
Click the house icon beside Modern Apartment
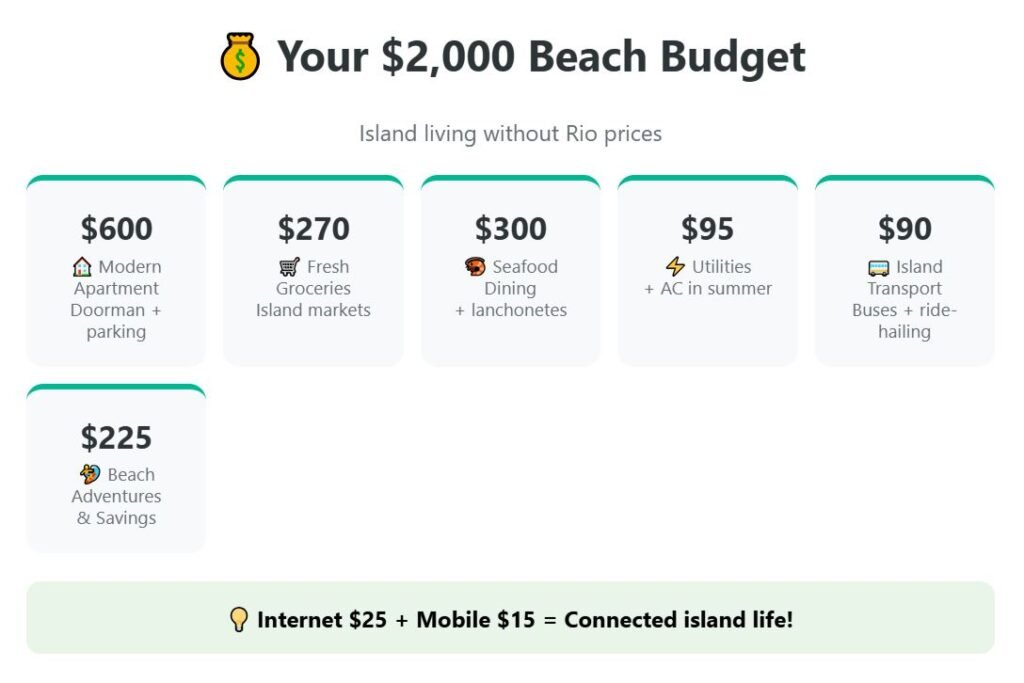[82, 267]
